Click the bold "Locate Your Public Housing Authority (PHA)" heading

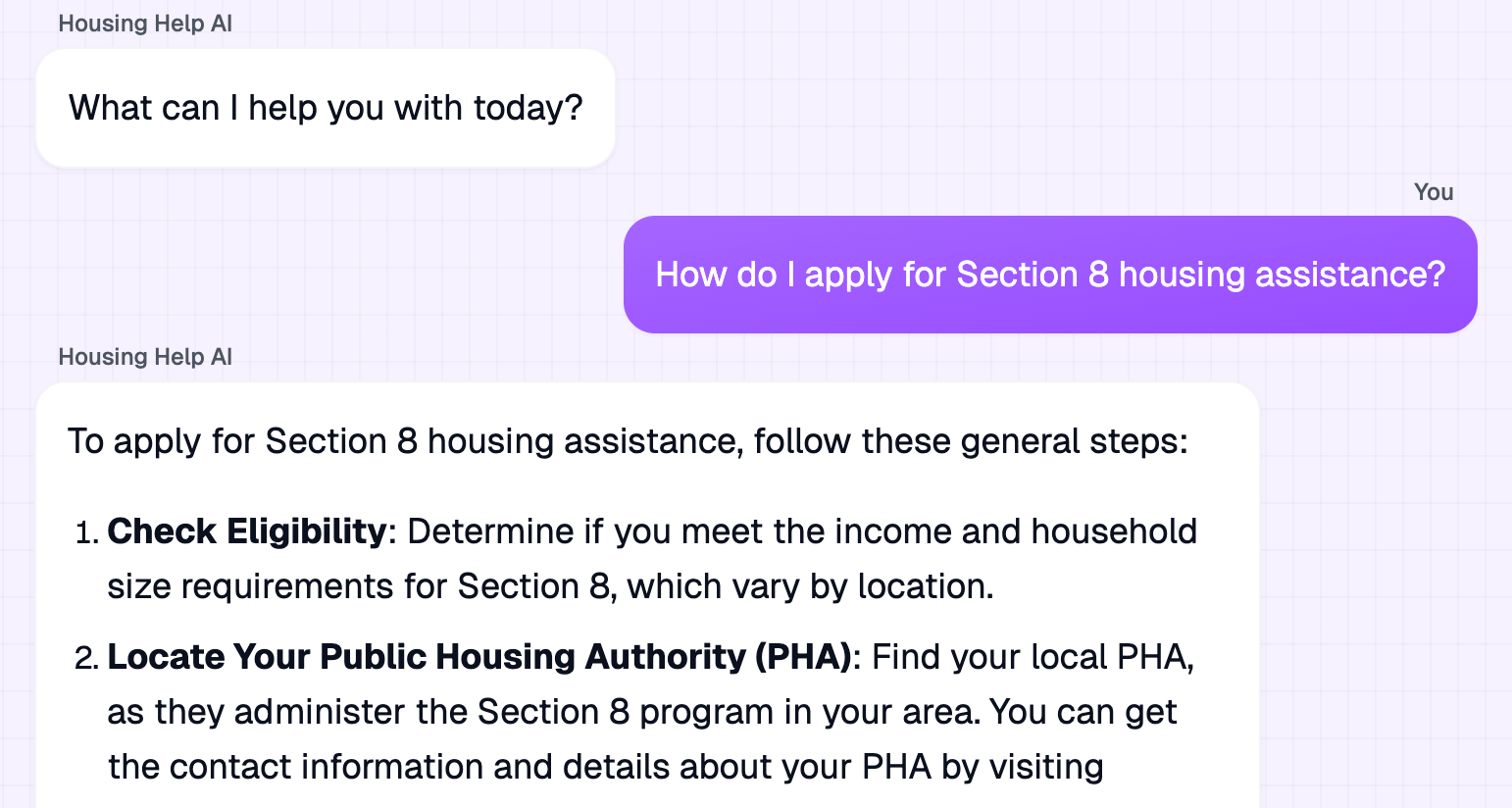[x=479, y=657]
